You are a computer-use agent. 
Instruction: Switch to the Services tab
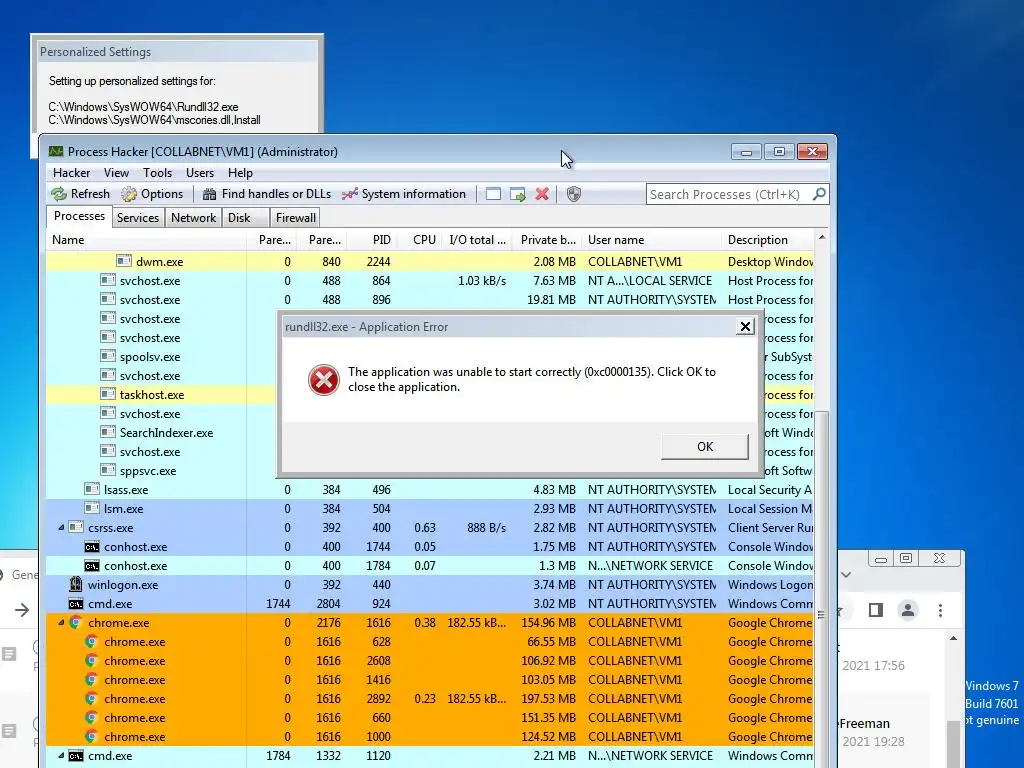(x=138, y=217)
